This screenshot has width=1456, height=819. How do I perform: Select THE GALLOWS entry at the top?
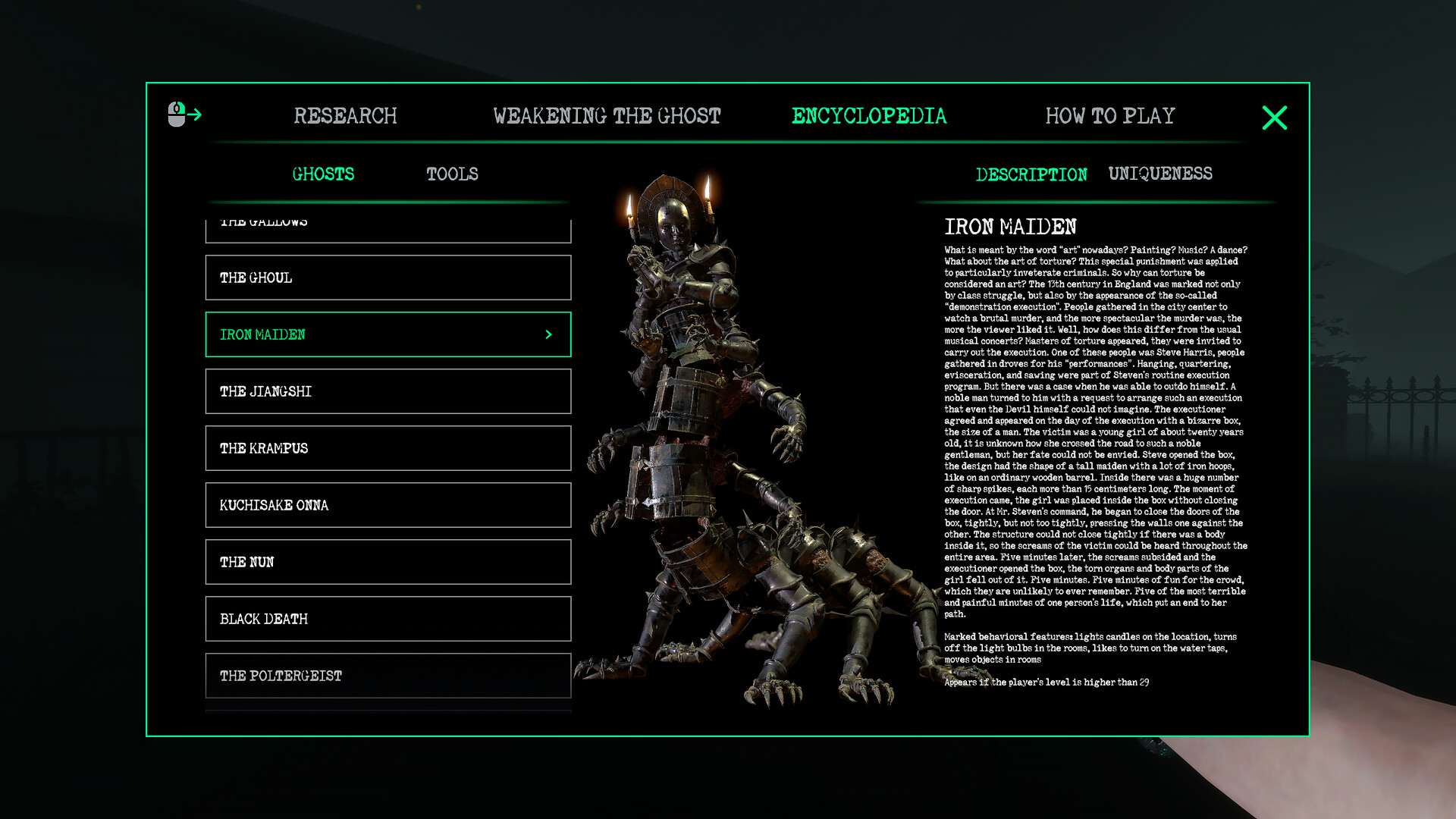388,221
